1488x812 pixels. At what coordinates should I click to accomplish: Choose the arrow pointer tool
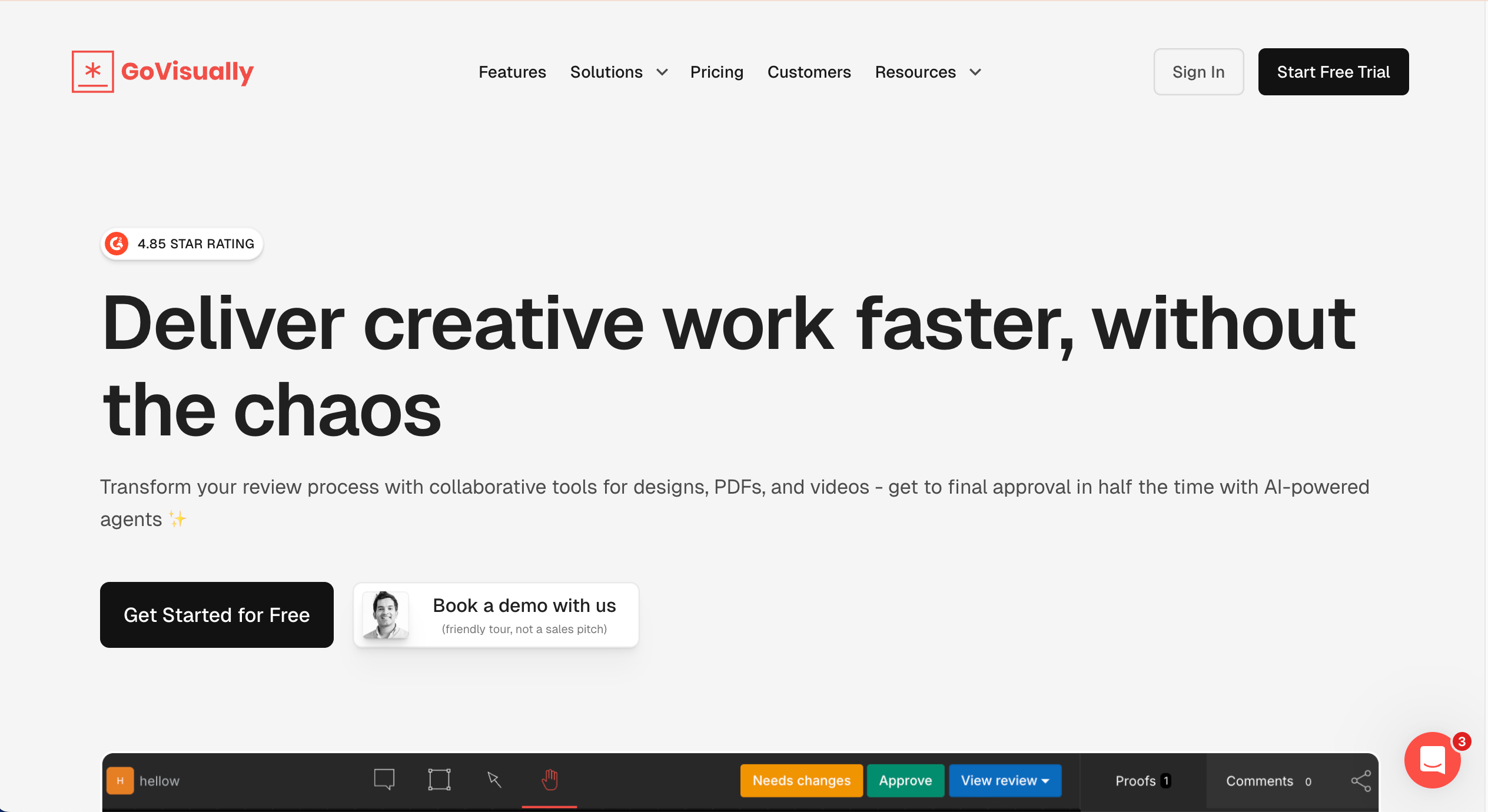tap(494, 780)
